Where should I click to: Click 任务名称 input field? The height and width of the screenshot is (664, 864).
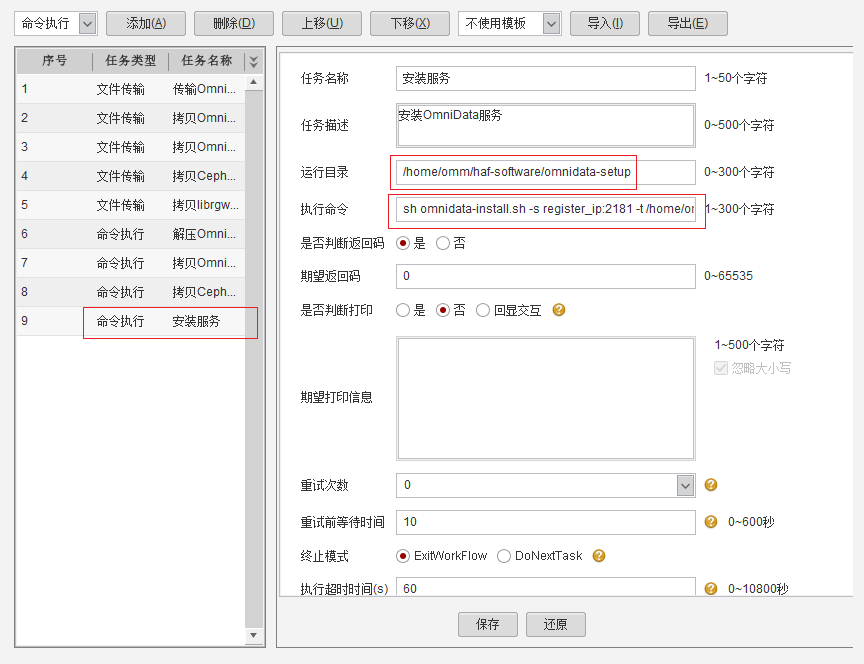click(546, 78)
